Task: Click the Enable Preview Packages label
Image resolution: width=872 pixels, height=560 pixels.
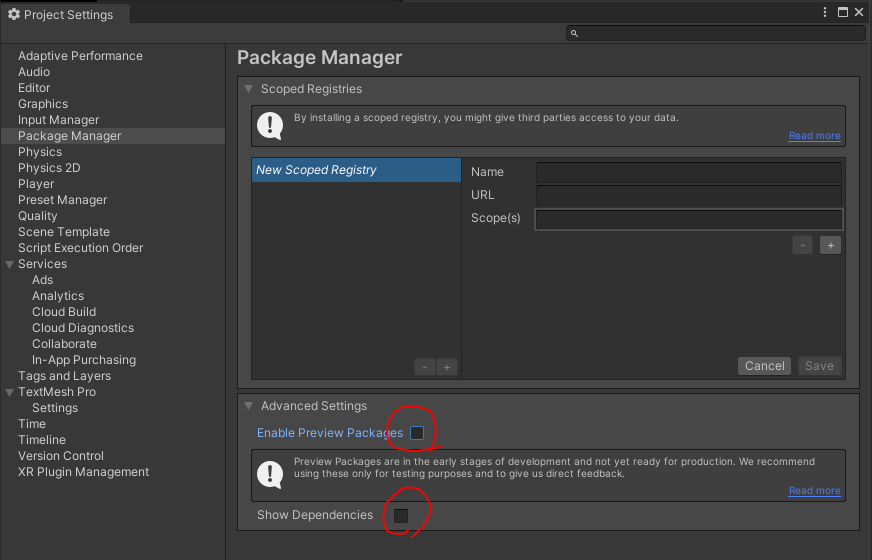Action: coord(330,433)
